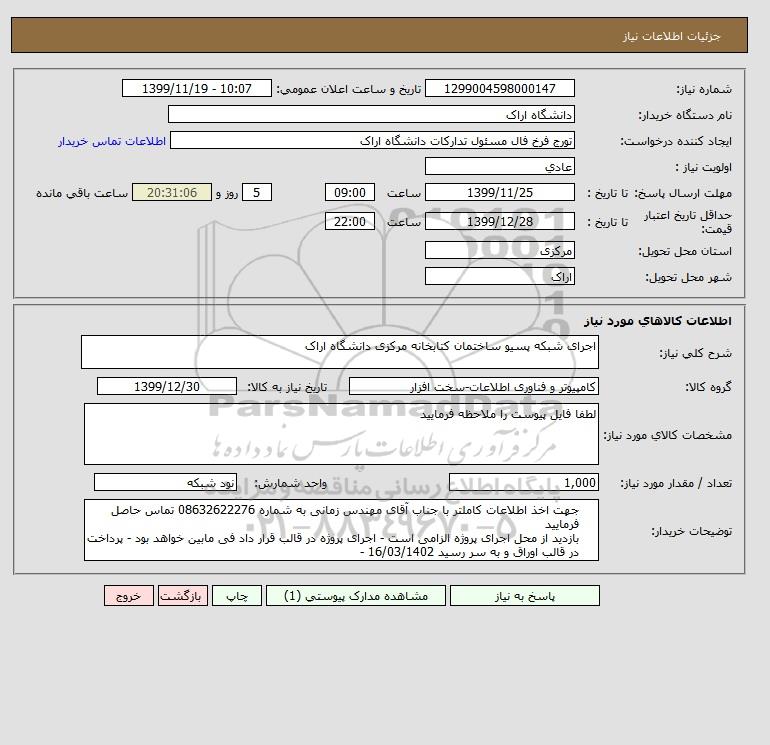Click the label حداقل تاریخ اعتبار قیمت
Image resolution: width=770 pixels, height=745 pixels.
click(688, 222)
